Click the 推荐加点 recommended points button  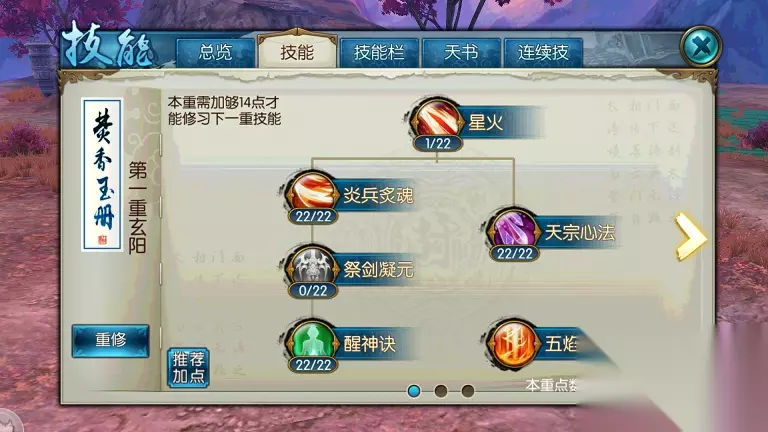point(189,367)
